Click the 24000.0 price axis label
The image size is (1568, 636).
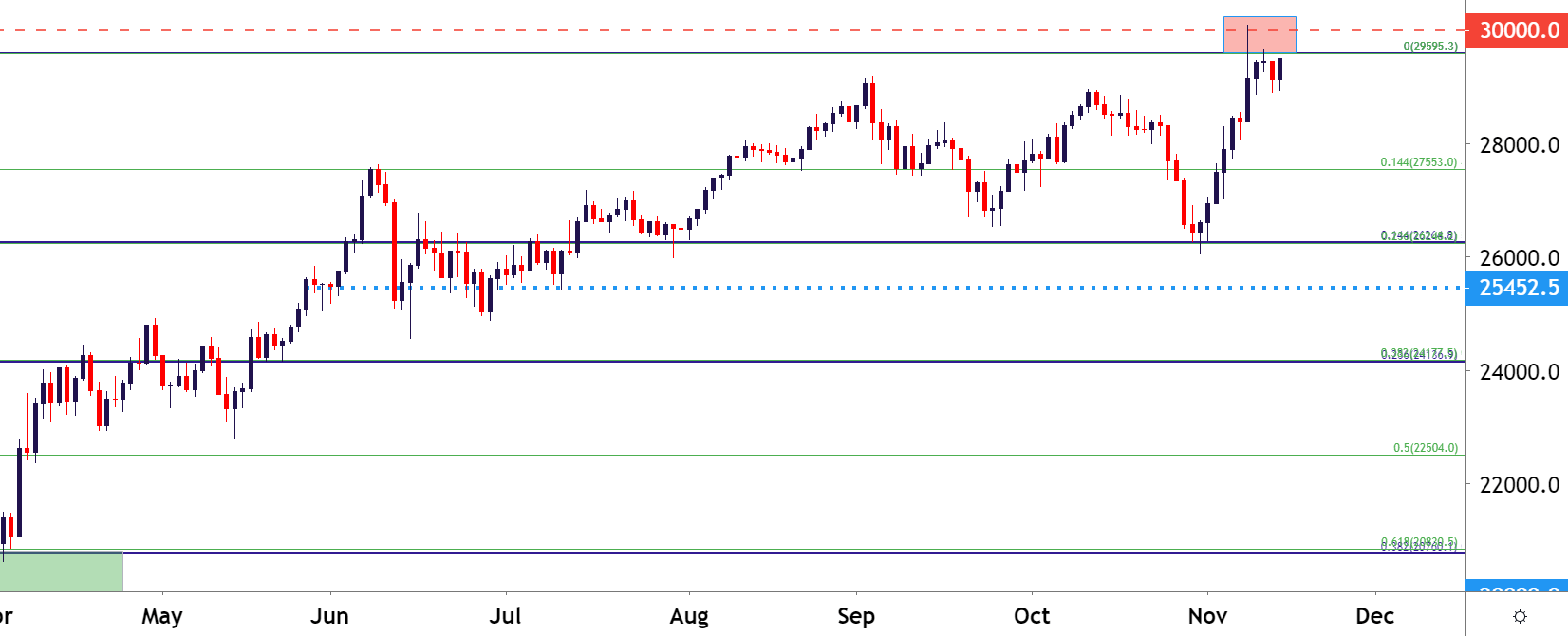pos(1520,372)
